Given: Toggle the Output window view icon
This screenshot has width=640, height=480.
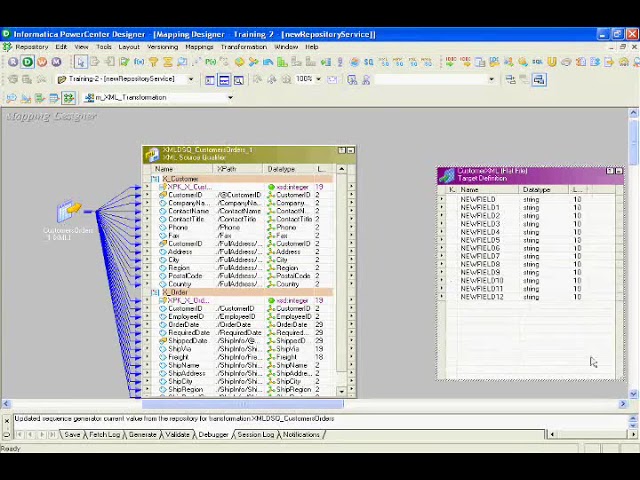Looking at the screenshot, I should pyautogui.click(x=224, y=80).
